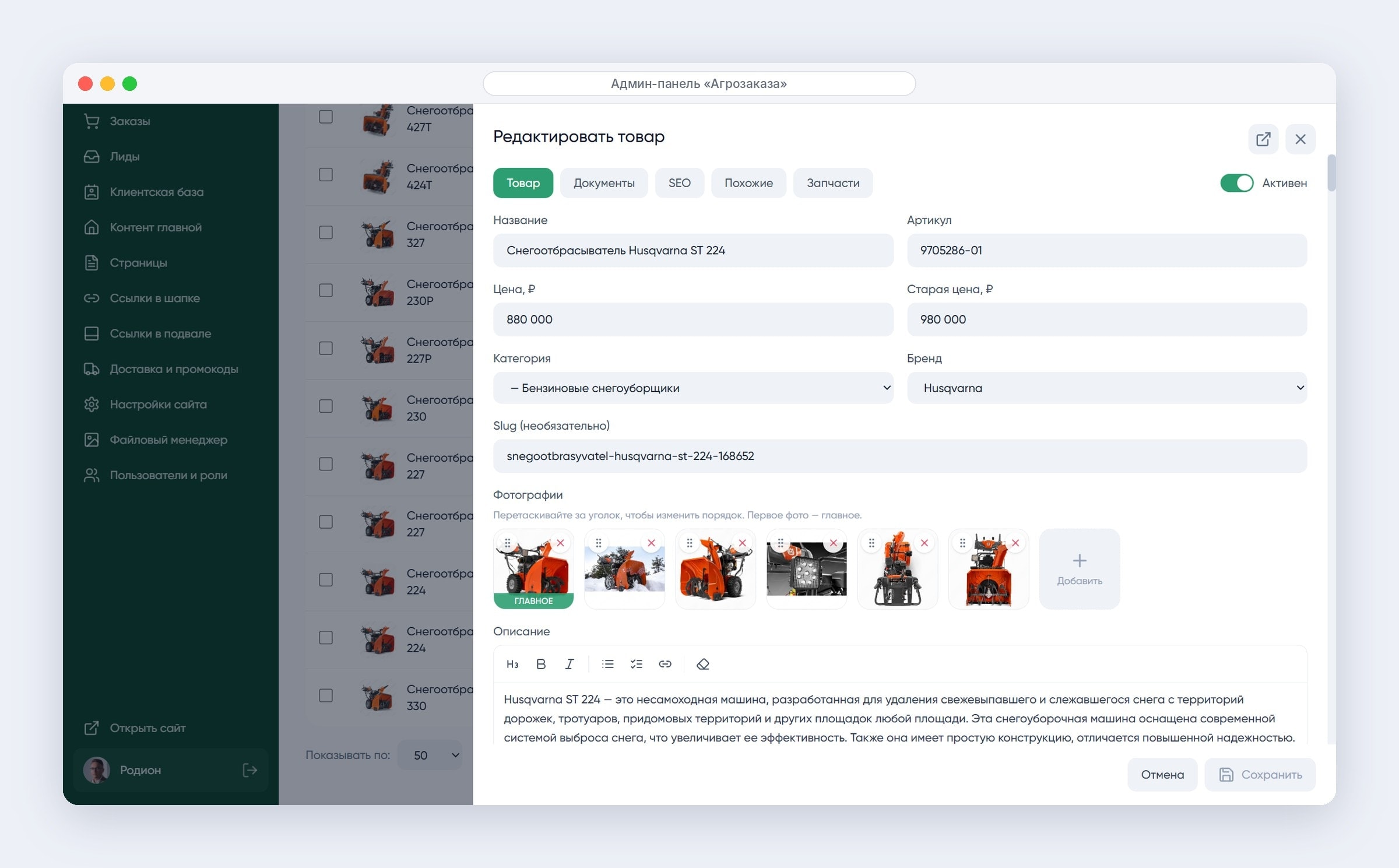The width and height of the screenshot is (1399, 868).
Task: Click the Артикул input field
Action: tap(1107, 251)
